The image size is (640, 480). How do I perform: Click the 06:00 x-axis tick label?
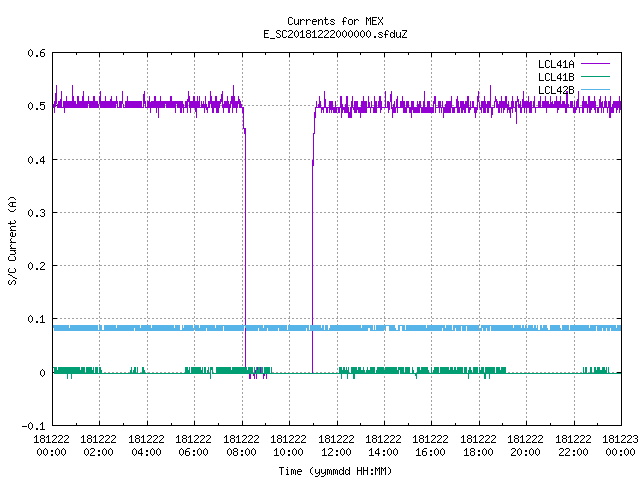pyautogui.click(x=193, y=446)
